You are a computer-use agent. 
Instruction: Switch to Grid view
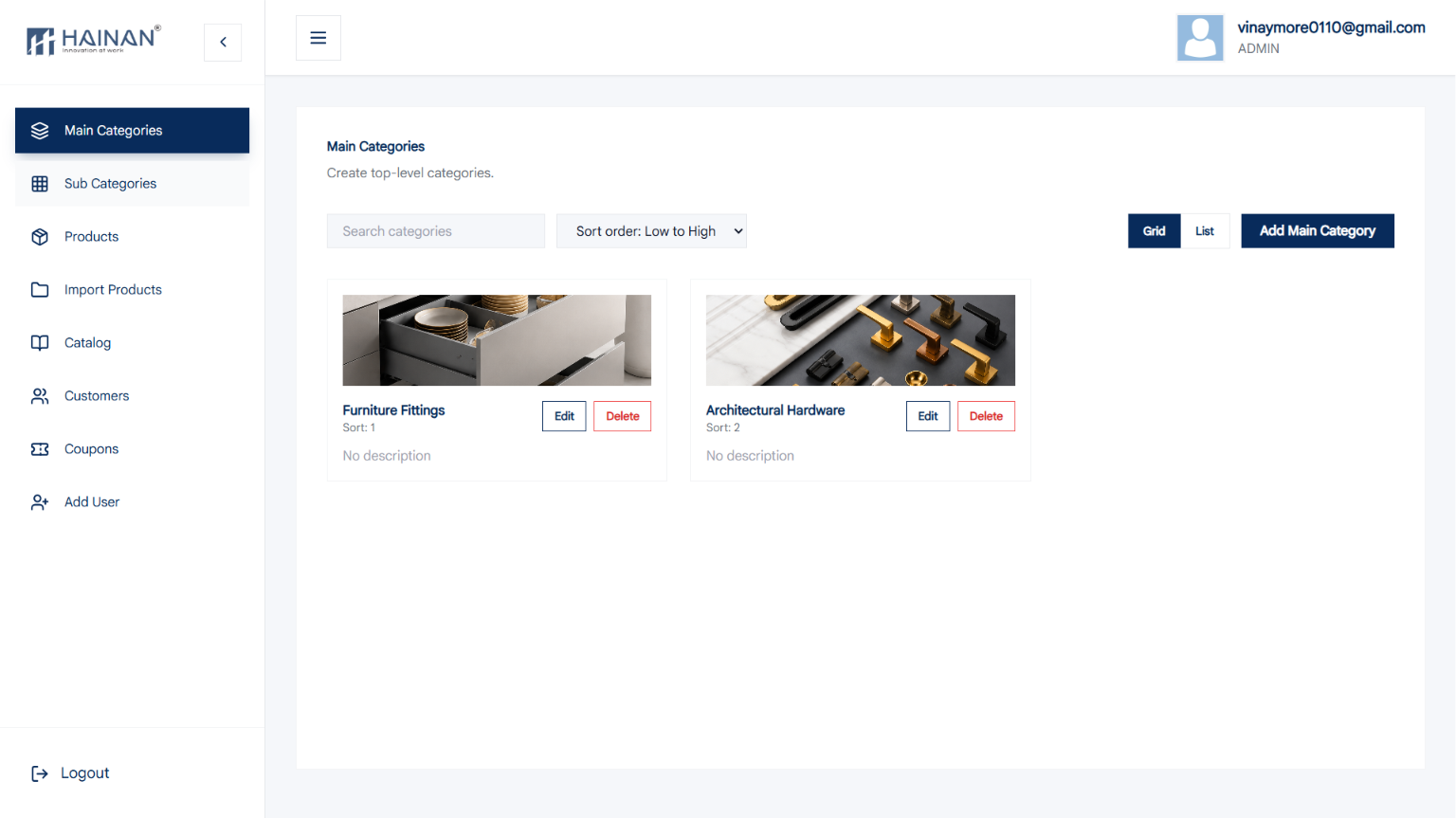point(1155,231)
